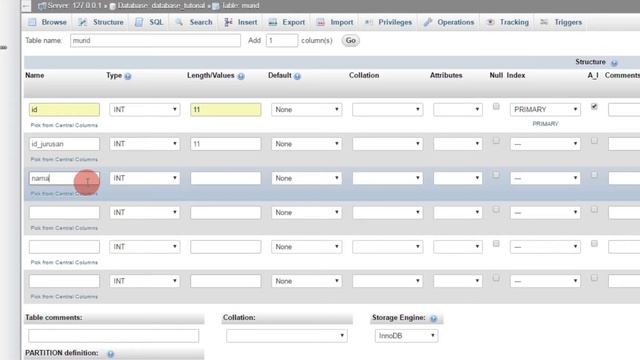Viewport: 640px width, 360px height.
Task: Toggle Null checkbox in fourth column row
Action: pyautogui.click(x=496, y=209)
